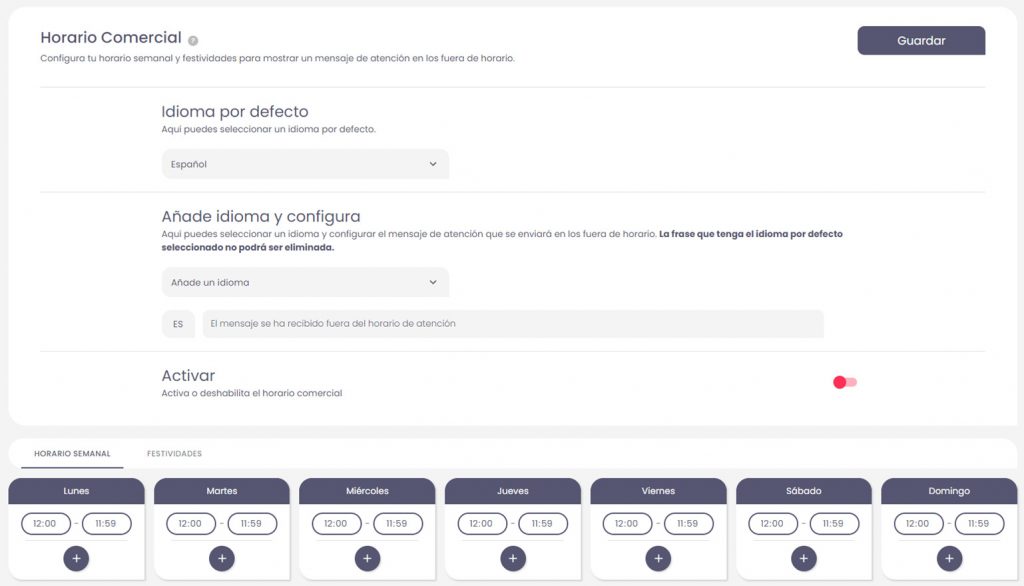Image resolution: width=1024 pixels, height=586 pixels.
Task: Add a time slot for Lunes
Action: coord(76,559)
